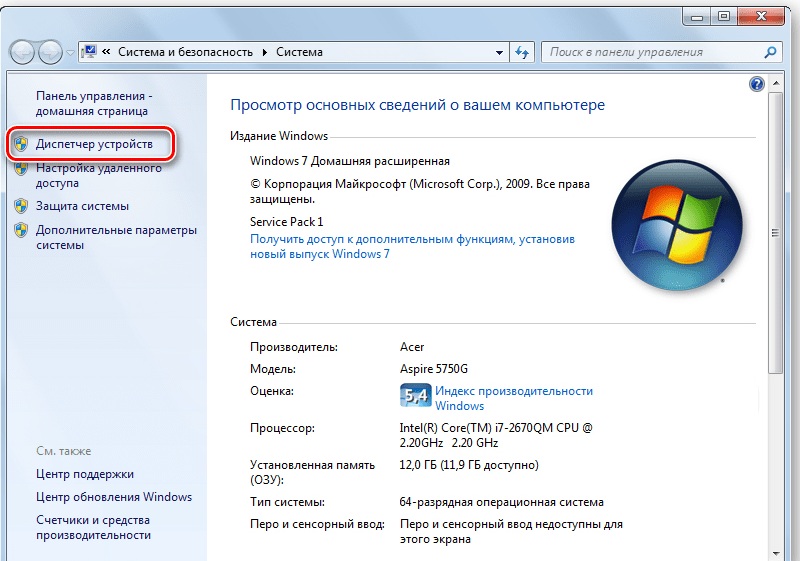800x561 pixels.
Task: Select the «Система и безопасность» breadcrumb
Action: (185, 52)
